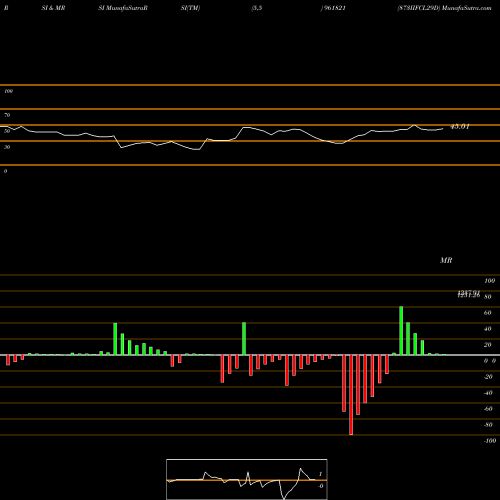
Task: Click the MR axis label -80
Action: coord(488,425)
